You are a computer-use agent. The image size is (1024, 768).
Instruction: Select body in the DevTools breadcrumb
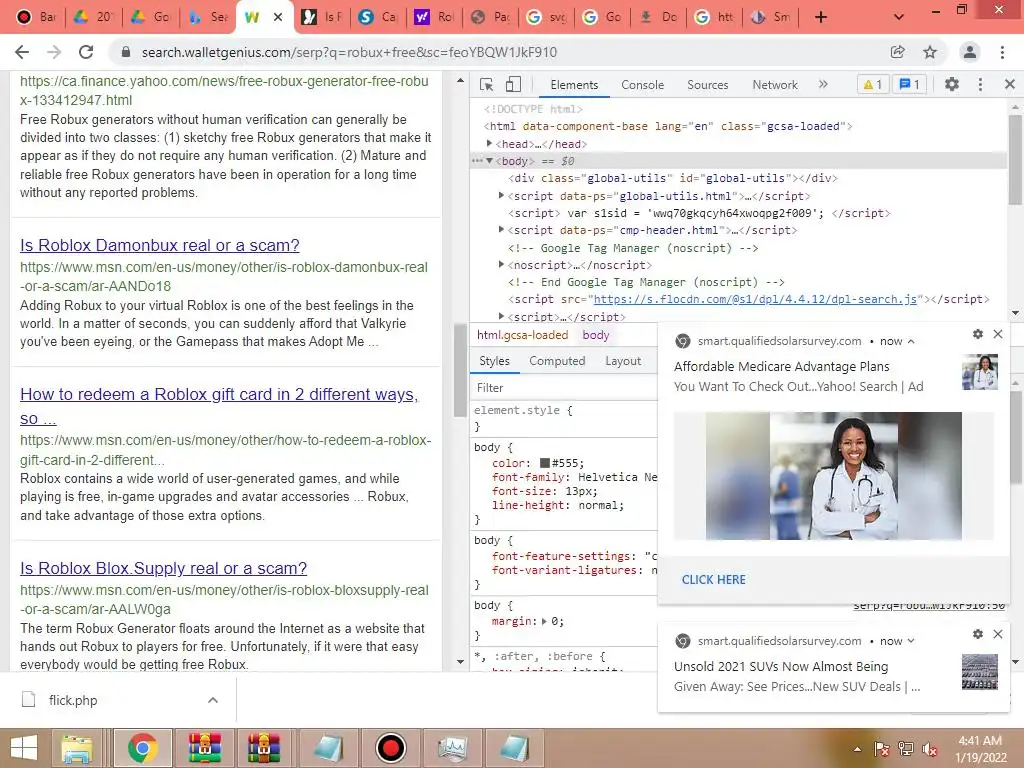tap(596, 335)
